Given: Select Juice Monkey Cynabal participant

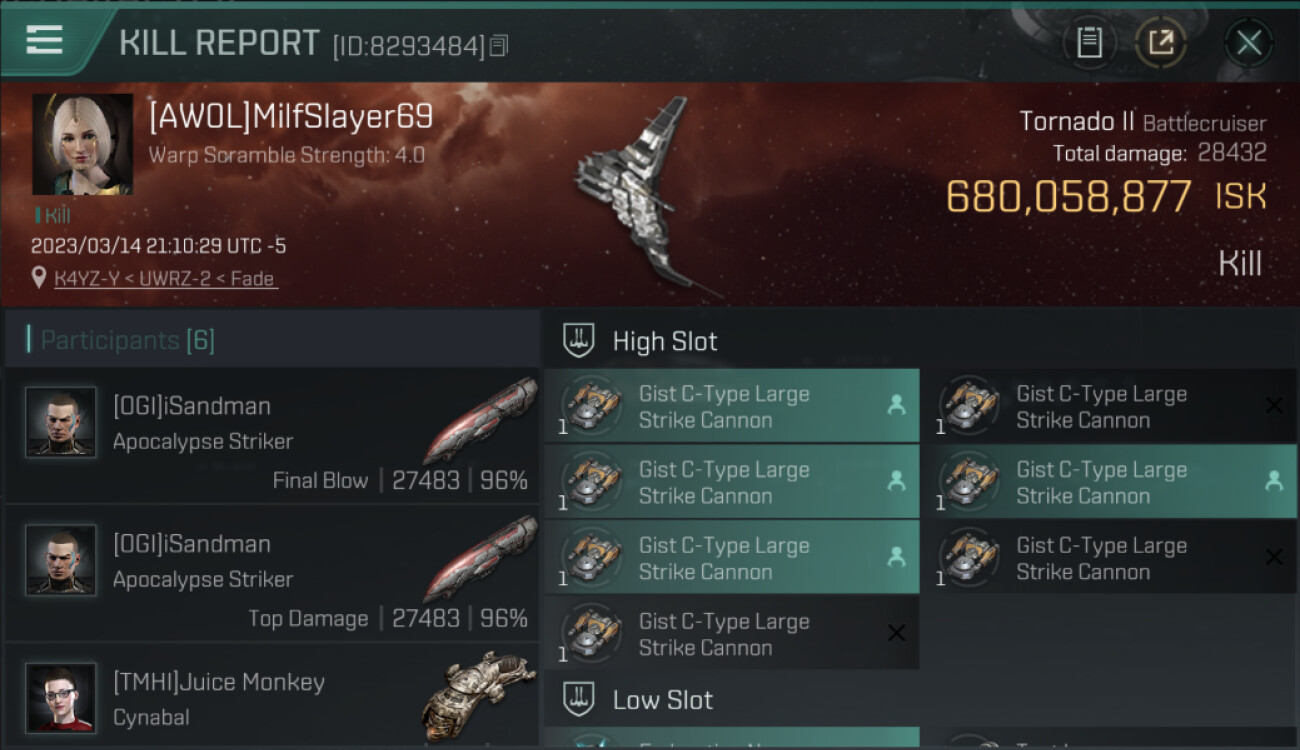Looking at the screenshot, I should coord(272,697).
